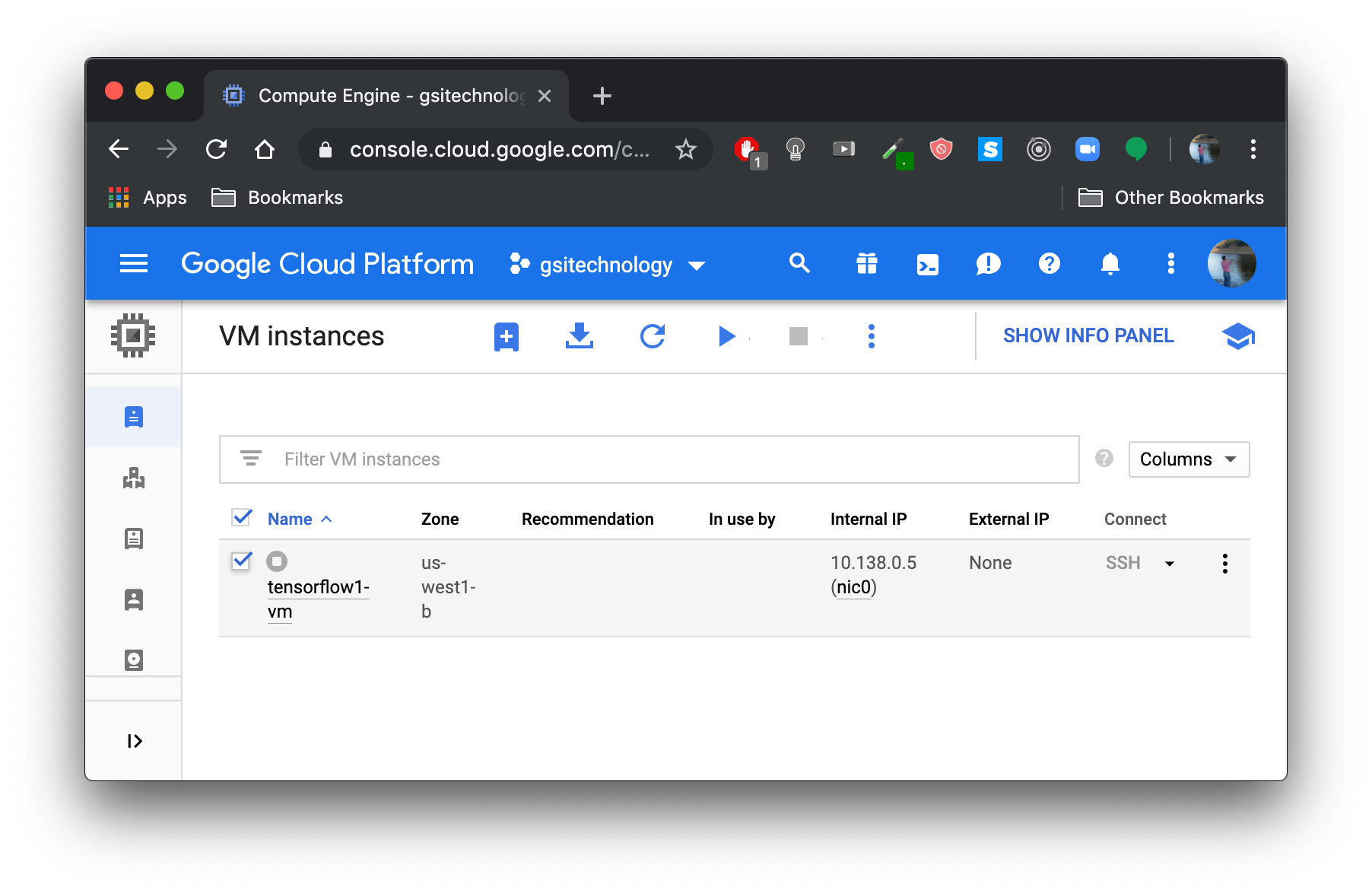Go to the browser home page

pyautogui.click(x=265, y=149)
